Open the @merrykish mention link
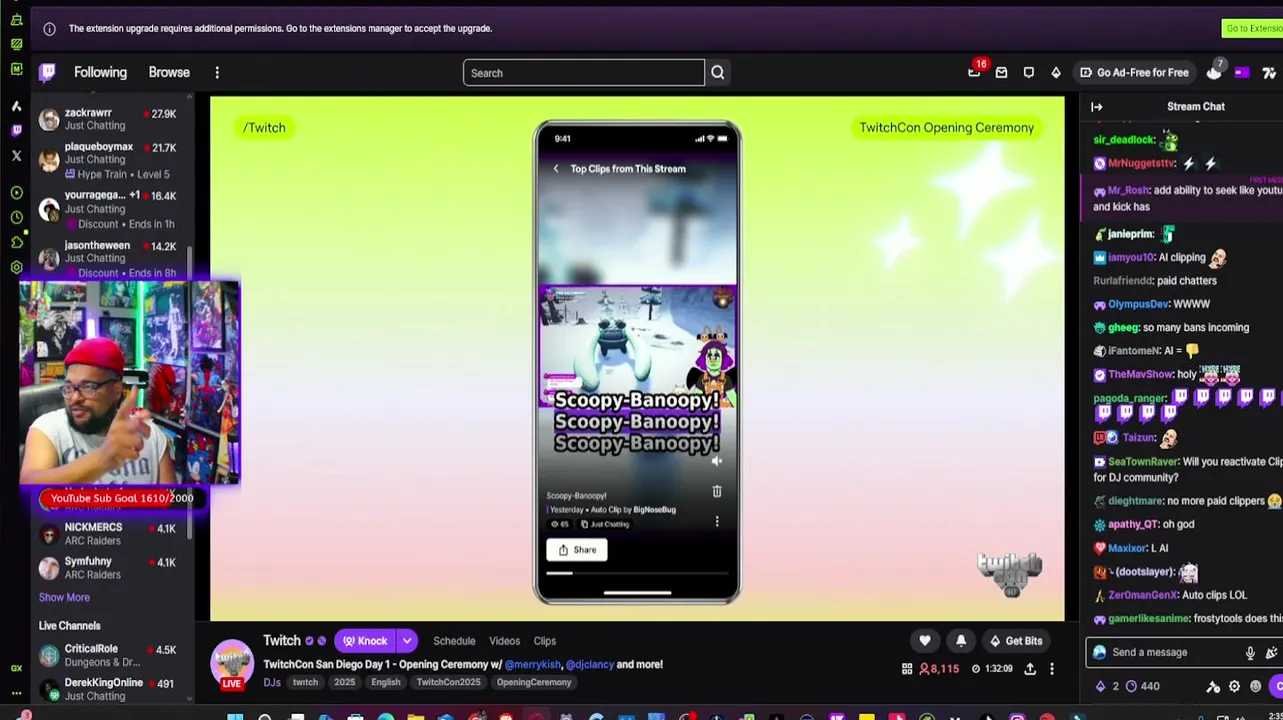Viewport: 1283px width, 720px height. [x=533, y=664]
